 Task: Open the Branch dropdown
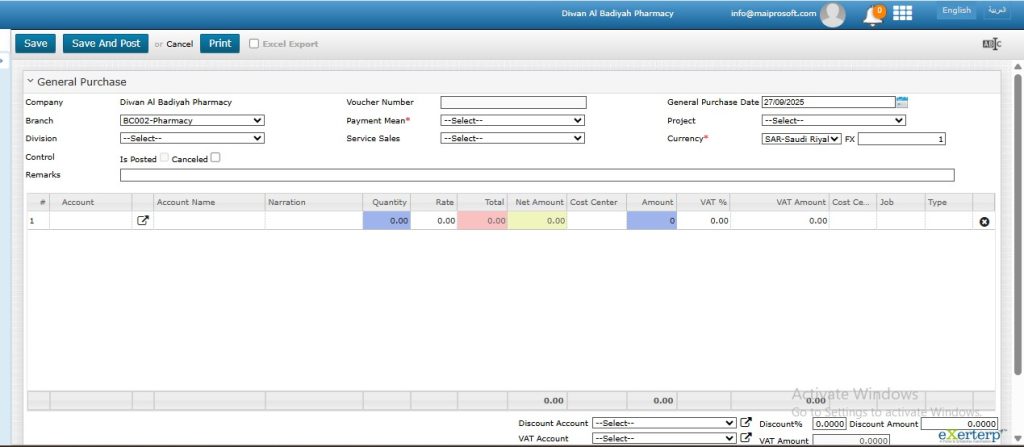click(191, 120)
